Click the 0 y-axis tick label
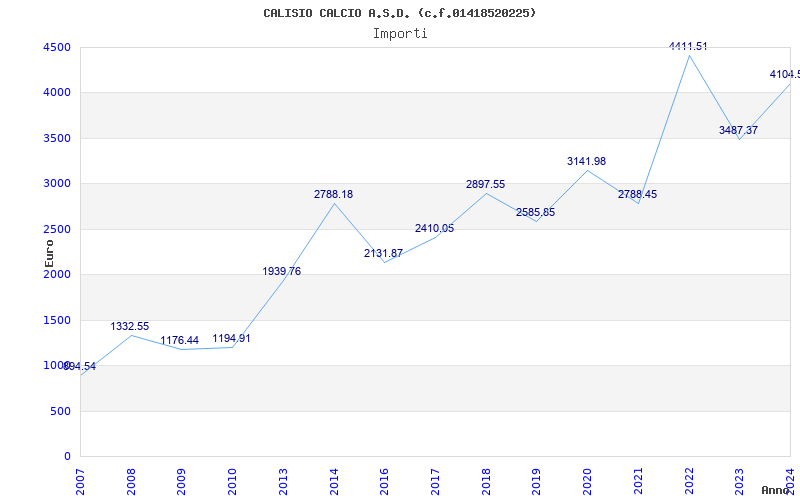Screen dimensions: 800x500 click(x=67, y=457)
